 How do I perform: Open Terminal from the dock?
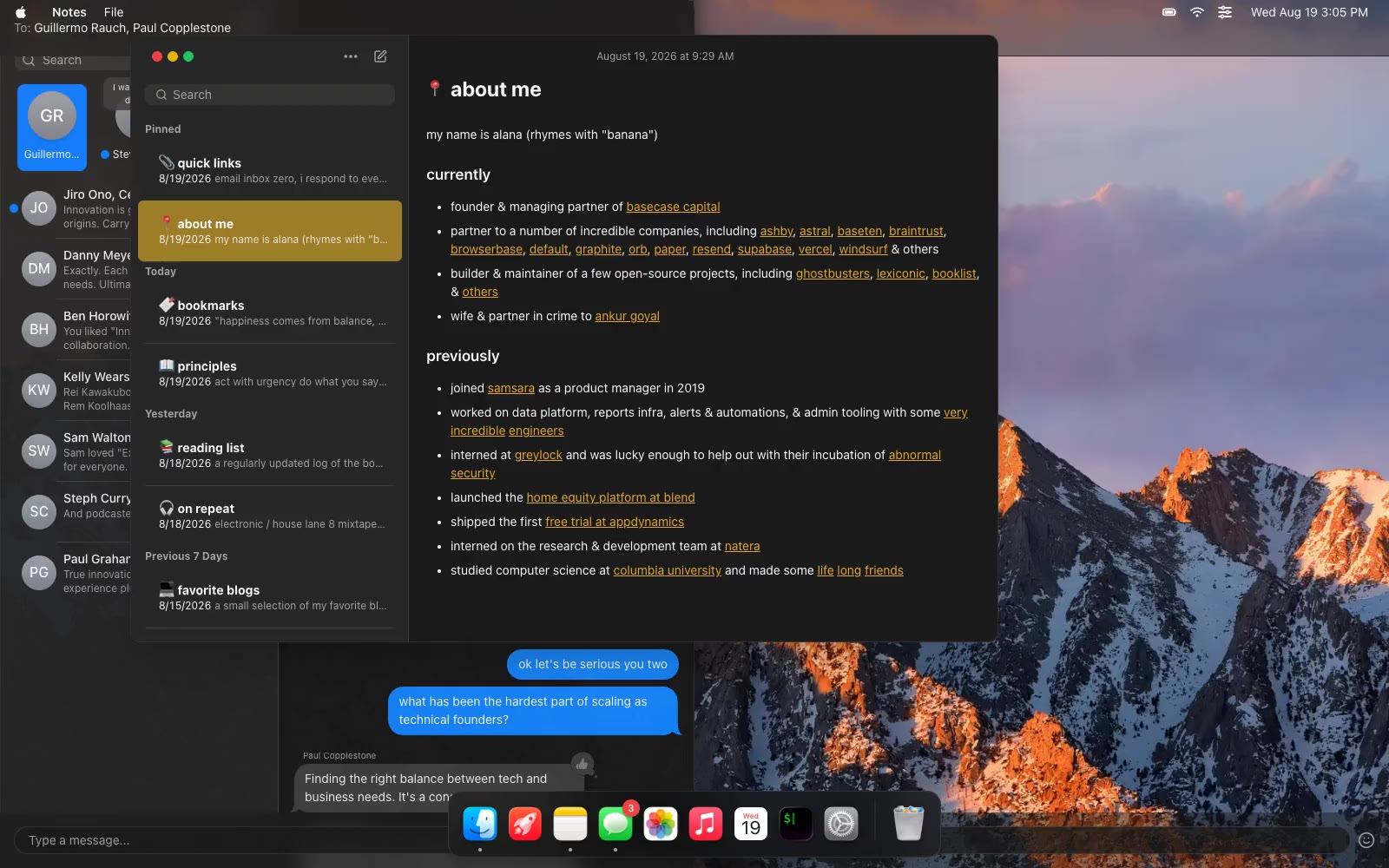click(796, 824)
